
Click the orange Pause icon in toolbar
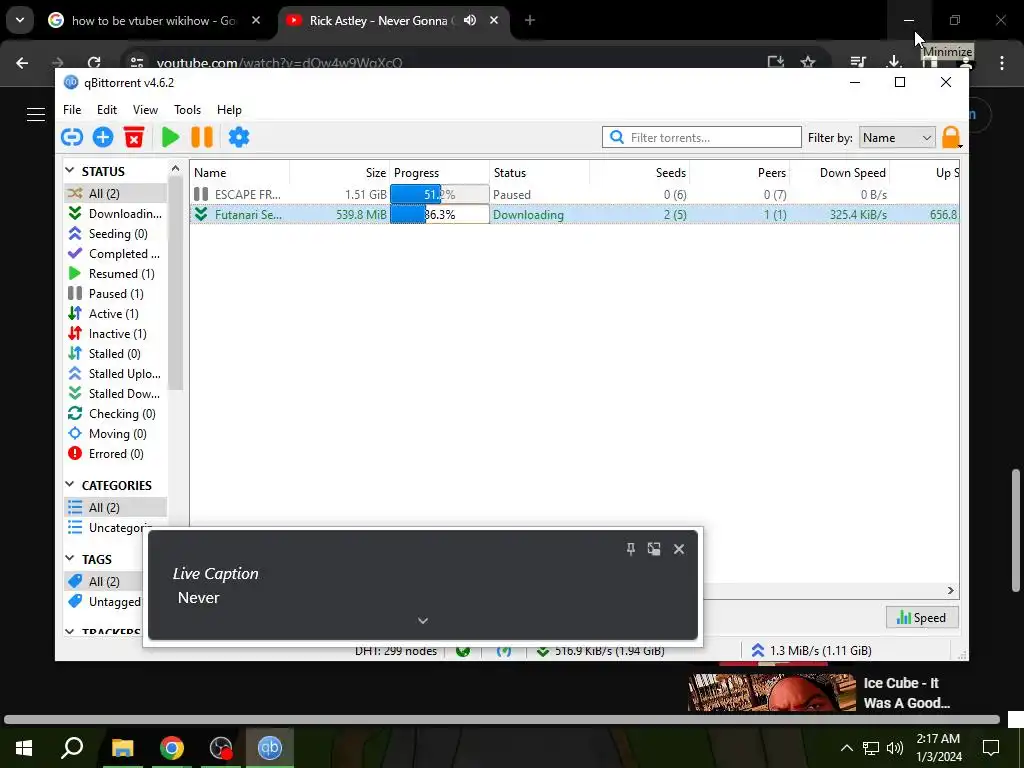202,137
